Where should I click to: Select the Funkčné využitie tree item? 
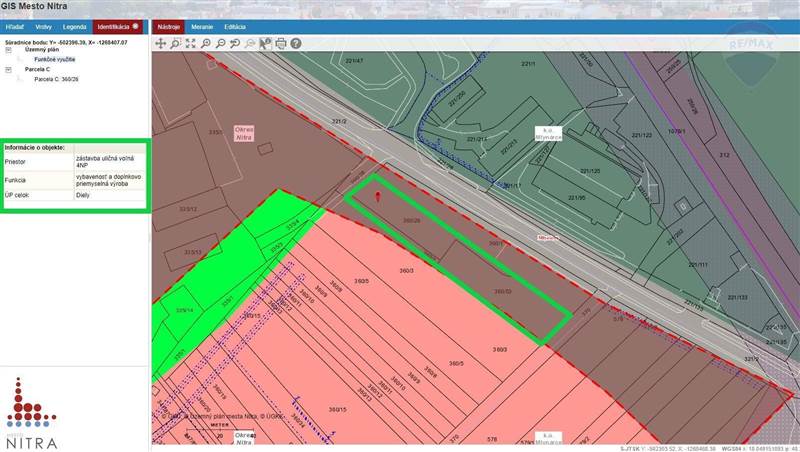(55, 60)
